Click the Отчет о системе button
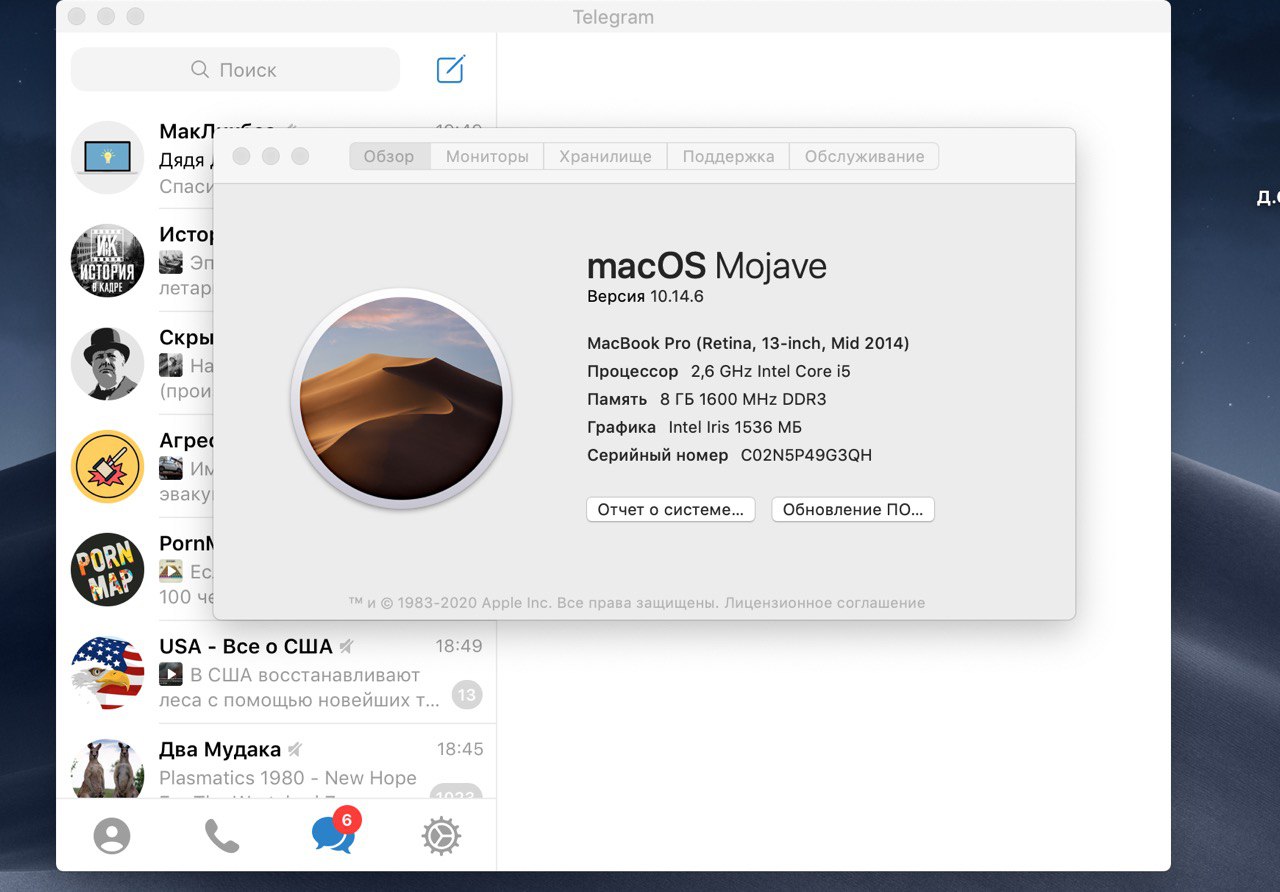Viewport: 1280px width, 892px height. 671,509
